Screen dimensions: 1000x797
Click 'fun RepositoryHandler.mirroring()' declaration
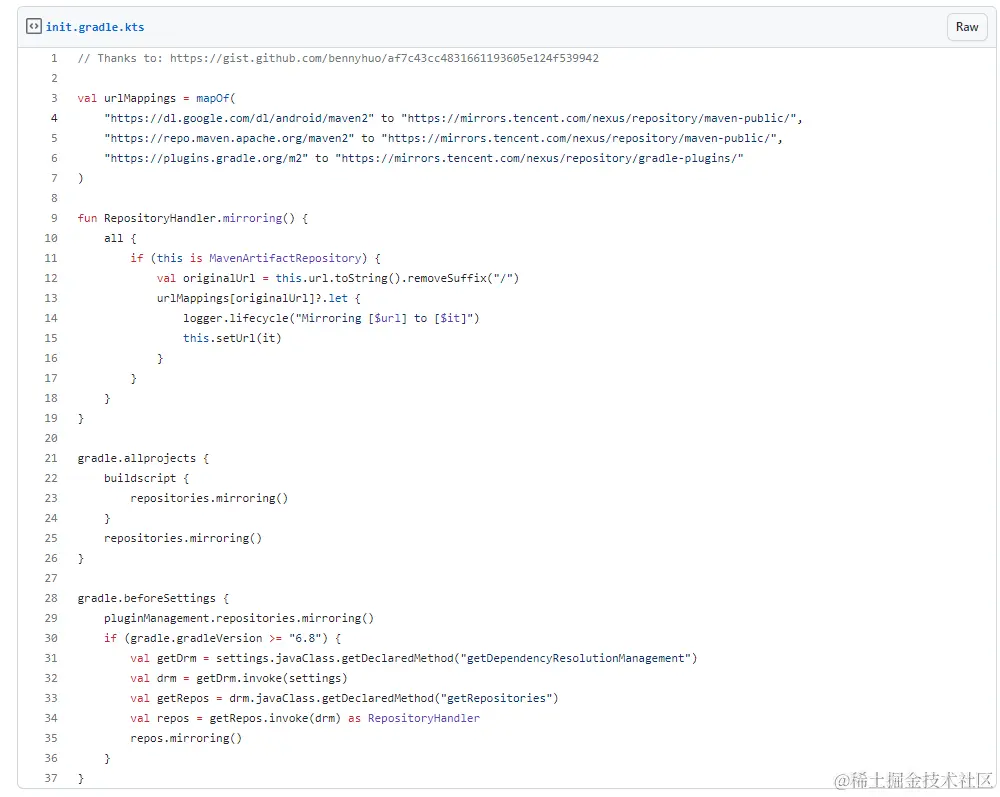pyautogui.click(x=193, y=218)
